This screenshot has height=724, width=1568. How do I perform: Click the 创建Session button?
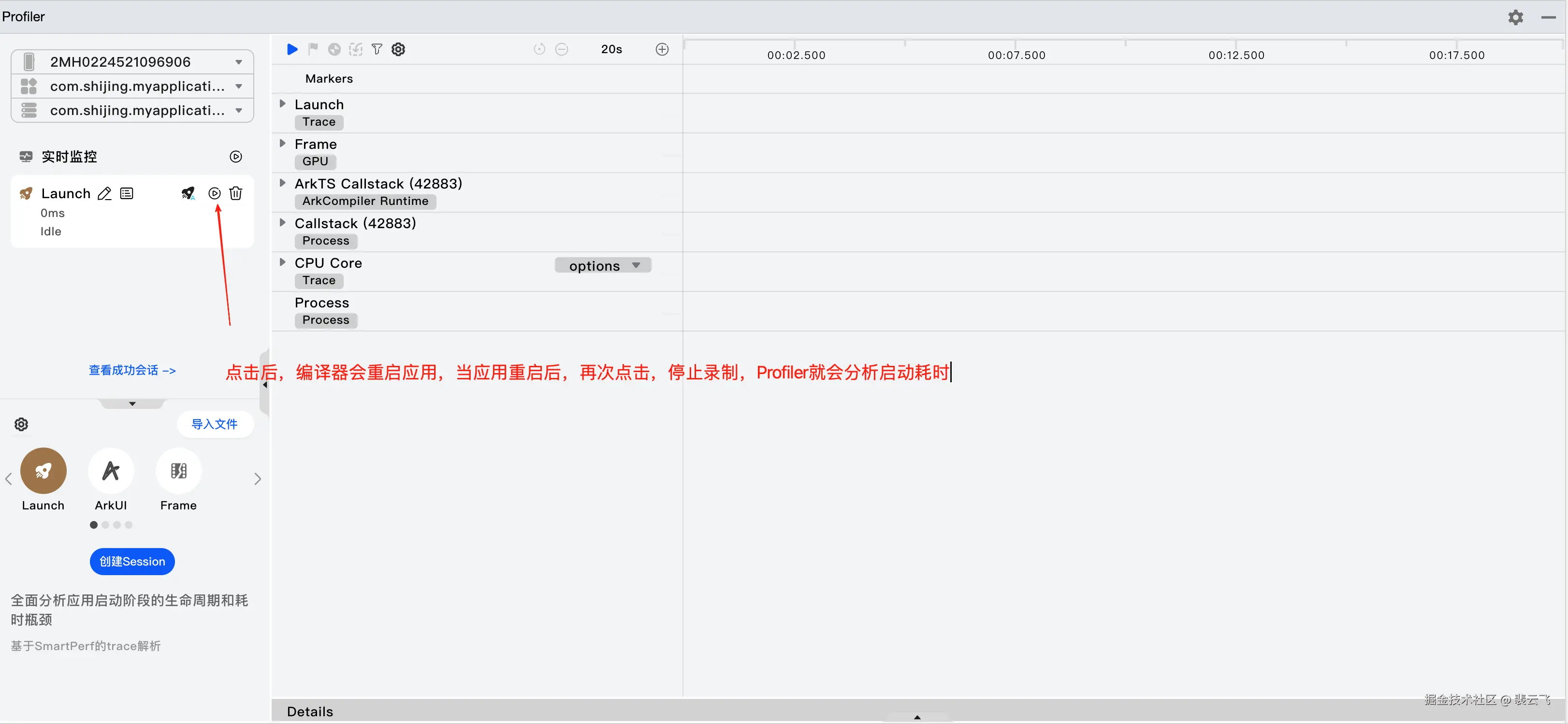coord(132,562)
